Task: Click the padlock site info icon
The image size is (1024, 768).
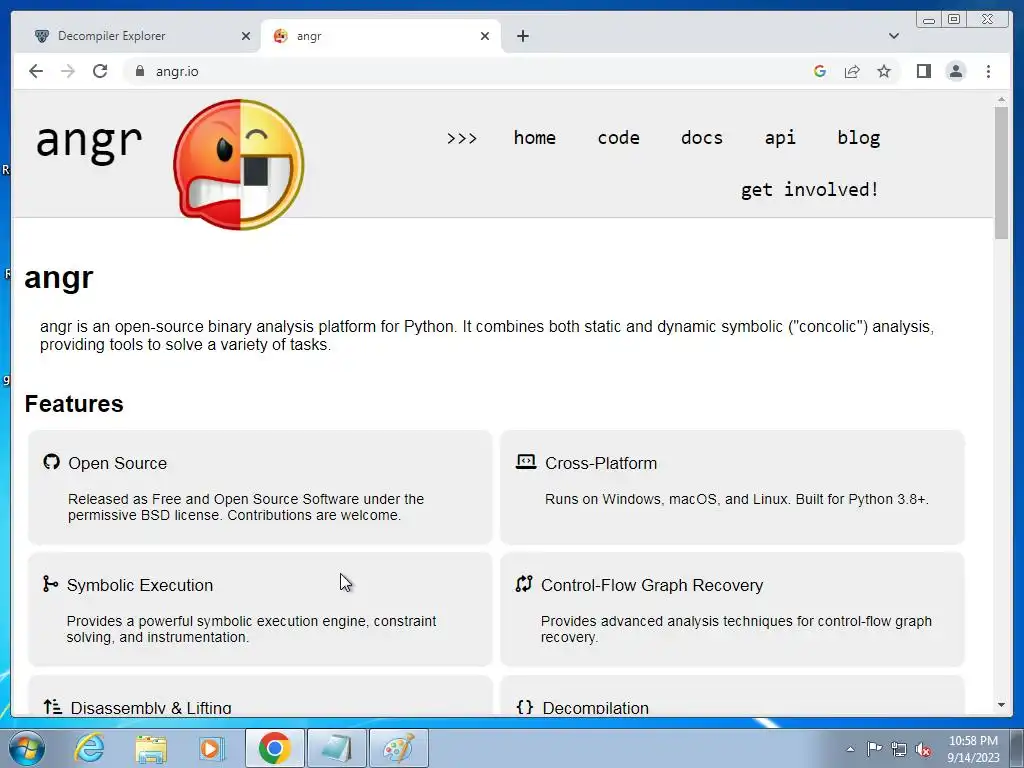Action: click(140, 71)
